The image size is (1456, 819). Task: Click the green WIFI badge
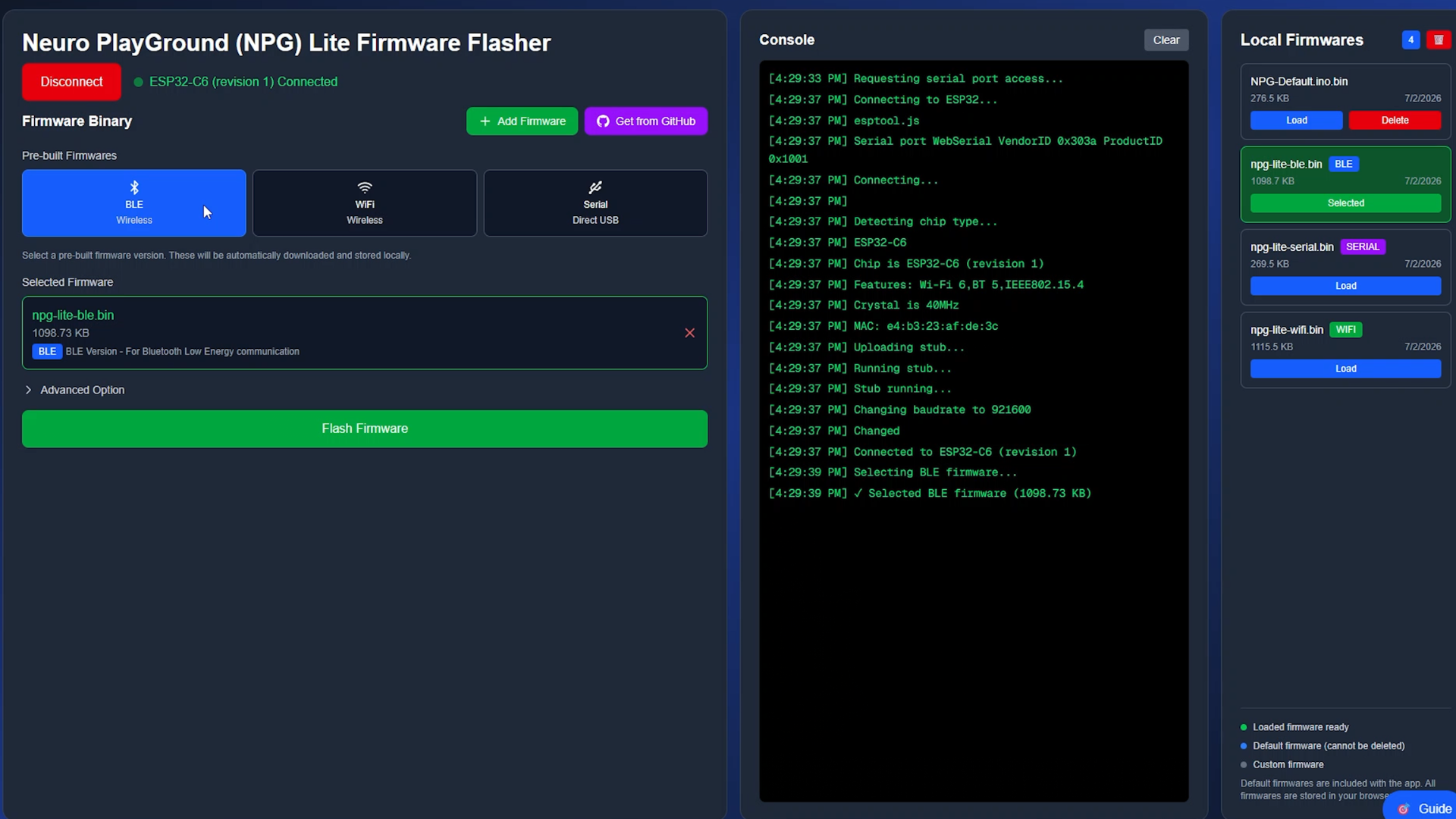1346,330
